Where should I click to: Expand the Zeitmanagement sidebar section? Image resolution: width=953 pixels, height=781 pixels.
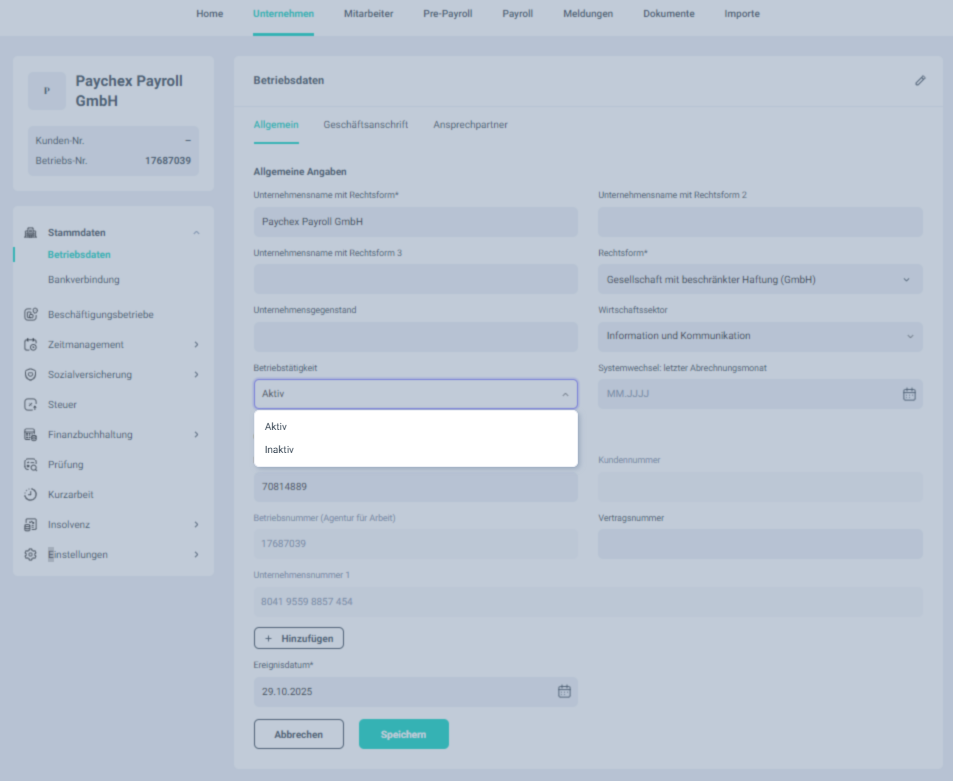[x=196, y=345]
